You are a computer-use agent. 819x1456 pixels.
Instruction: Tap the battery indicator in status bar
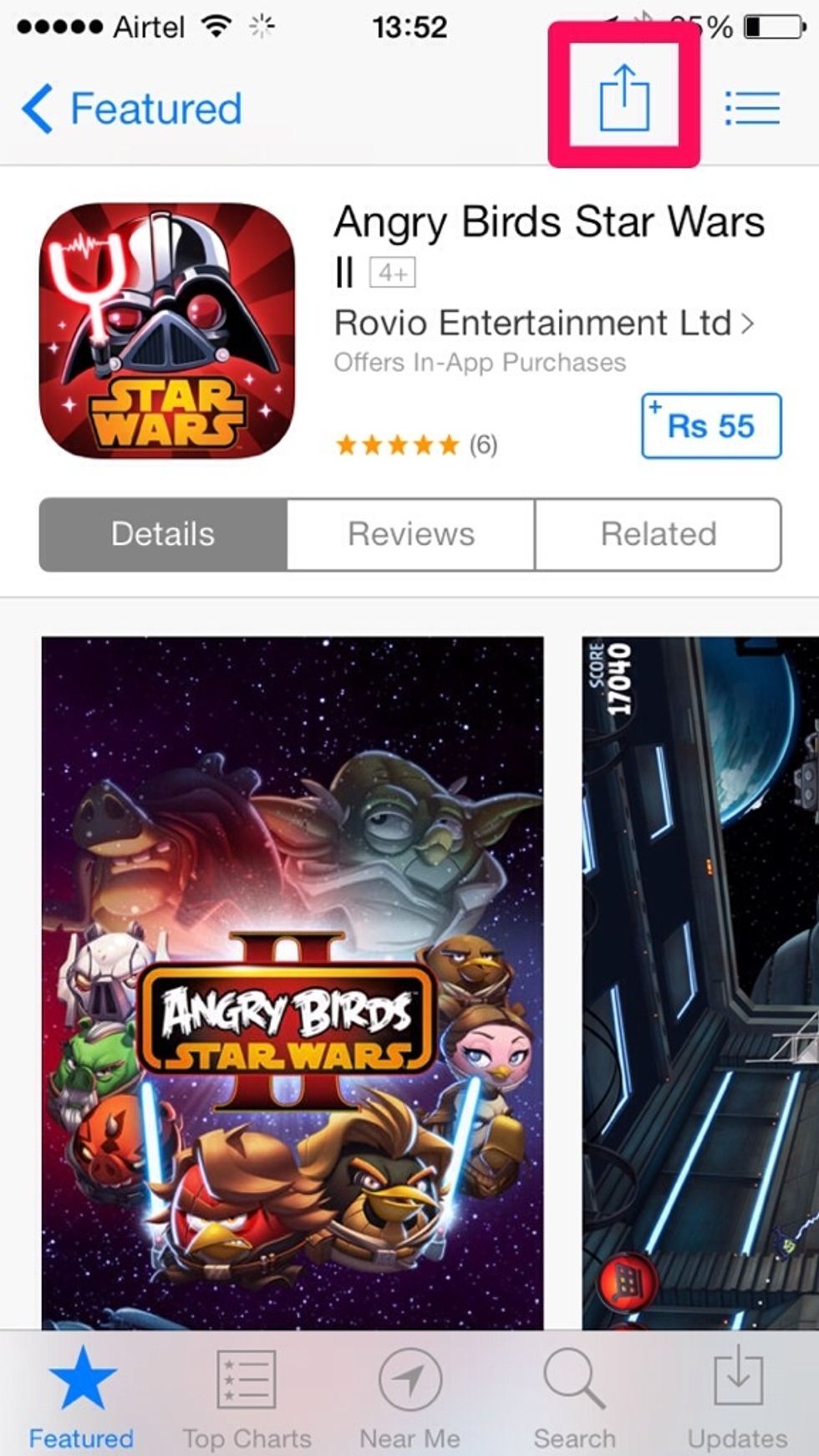tap(775, 28)
